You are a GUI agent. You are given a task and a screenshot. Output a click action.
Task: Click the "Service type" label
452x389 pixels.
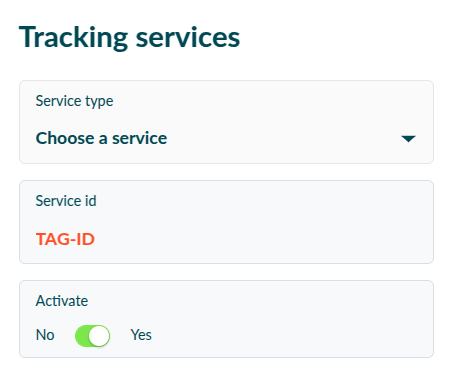[x=74, y=101]
